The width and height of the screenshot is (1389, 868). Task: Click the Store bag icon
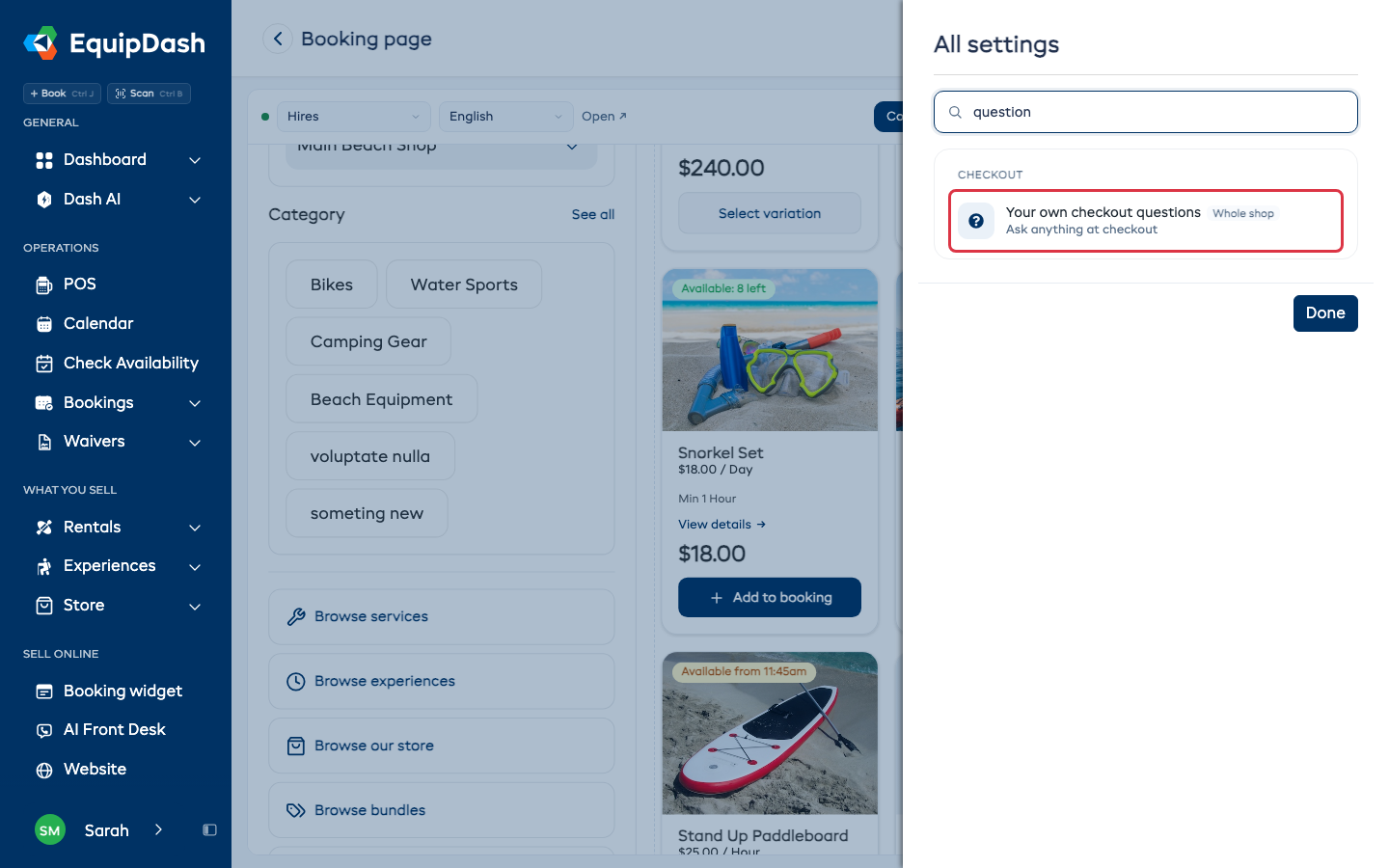44,606
